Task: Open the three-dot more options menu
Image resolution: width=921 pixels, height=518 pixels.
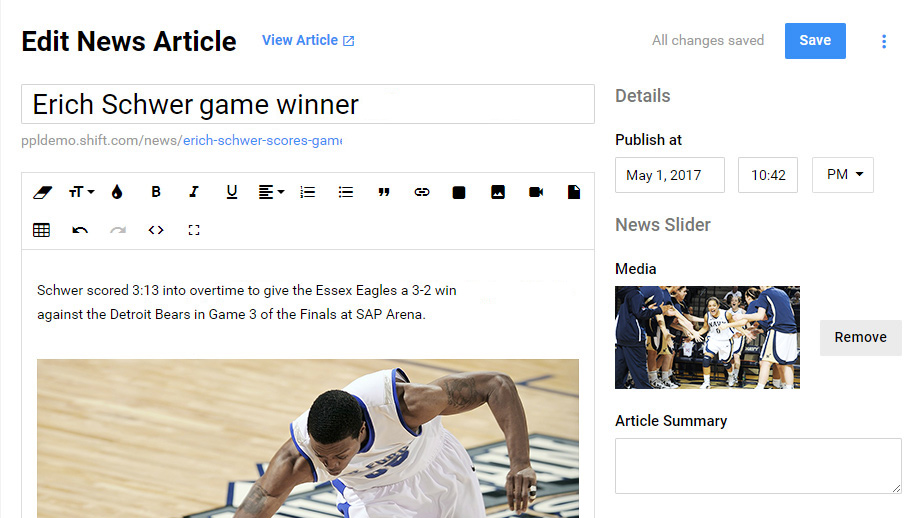Action: pos(884,41)
